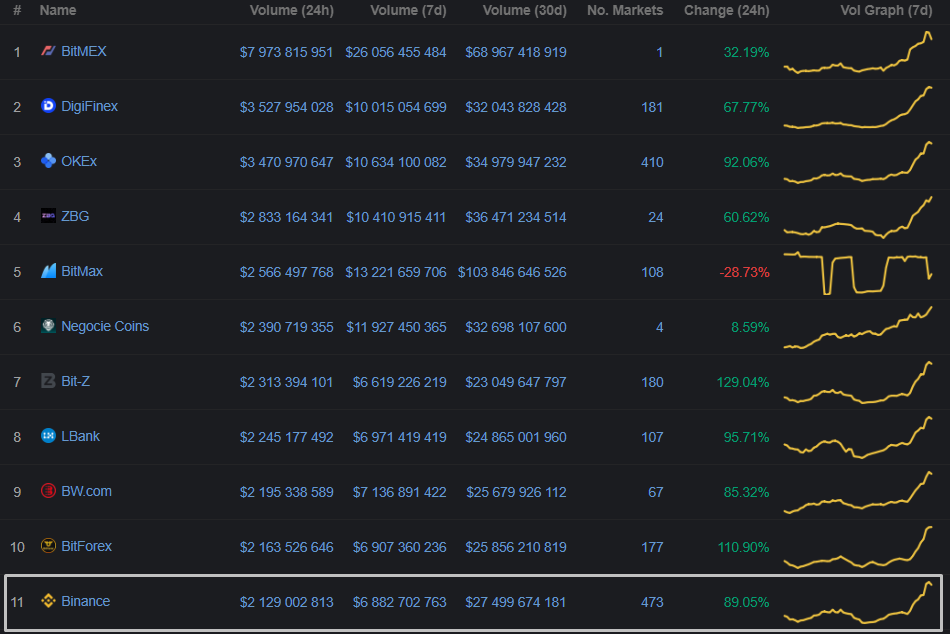This screenshot has height=634, width=950.
Task: Click the BitMEX exchange logo icon
Action: pyautogui.click(x=48, y=51)
